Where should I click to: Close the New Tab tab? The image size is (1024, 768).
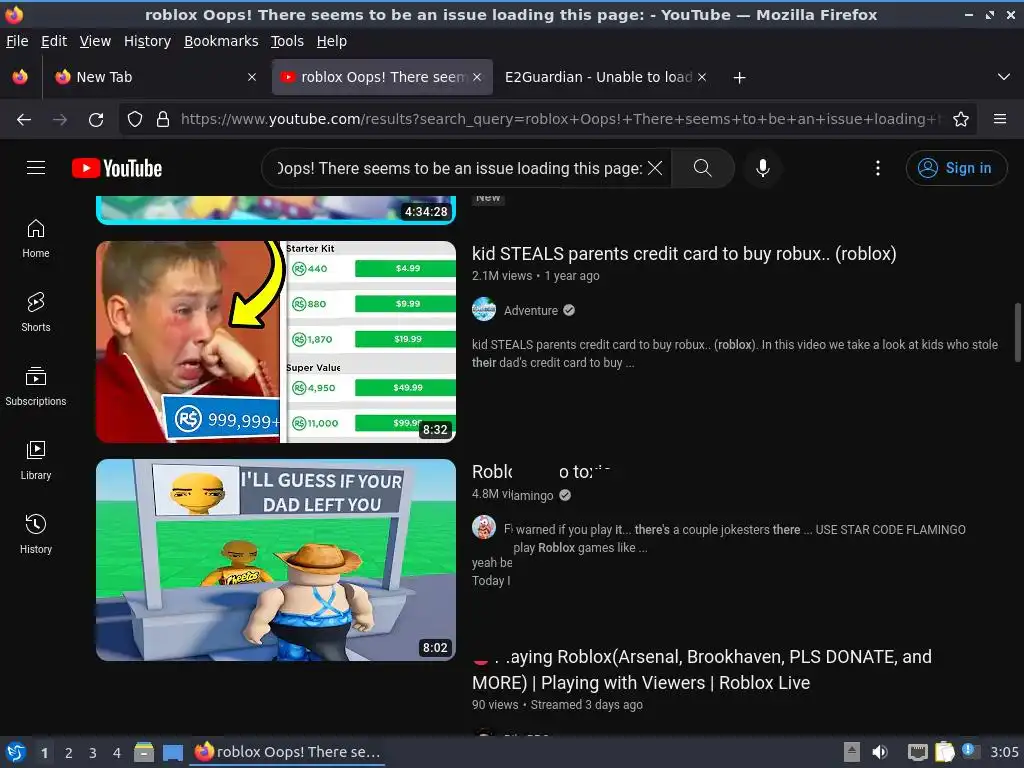click(x=252, y=77)
